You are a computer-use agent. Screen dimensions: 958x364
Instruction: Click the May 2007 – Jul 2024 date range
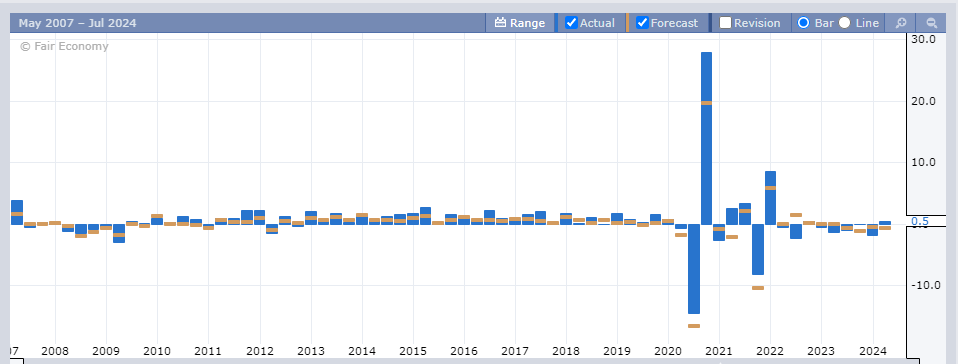pyautogui.click(x=78, y=23)
